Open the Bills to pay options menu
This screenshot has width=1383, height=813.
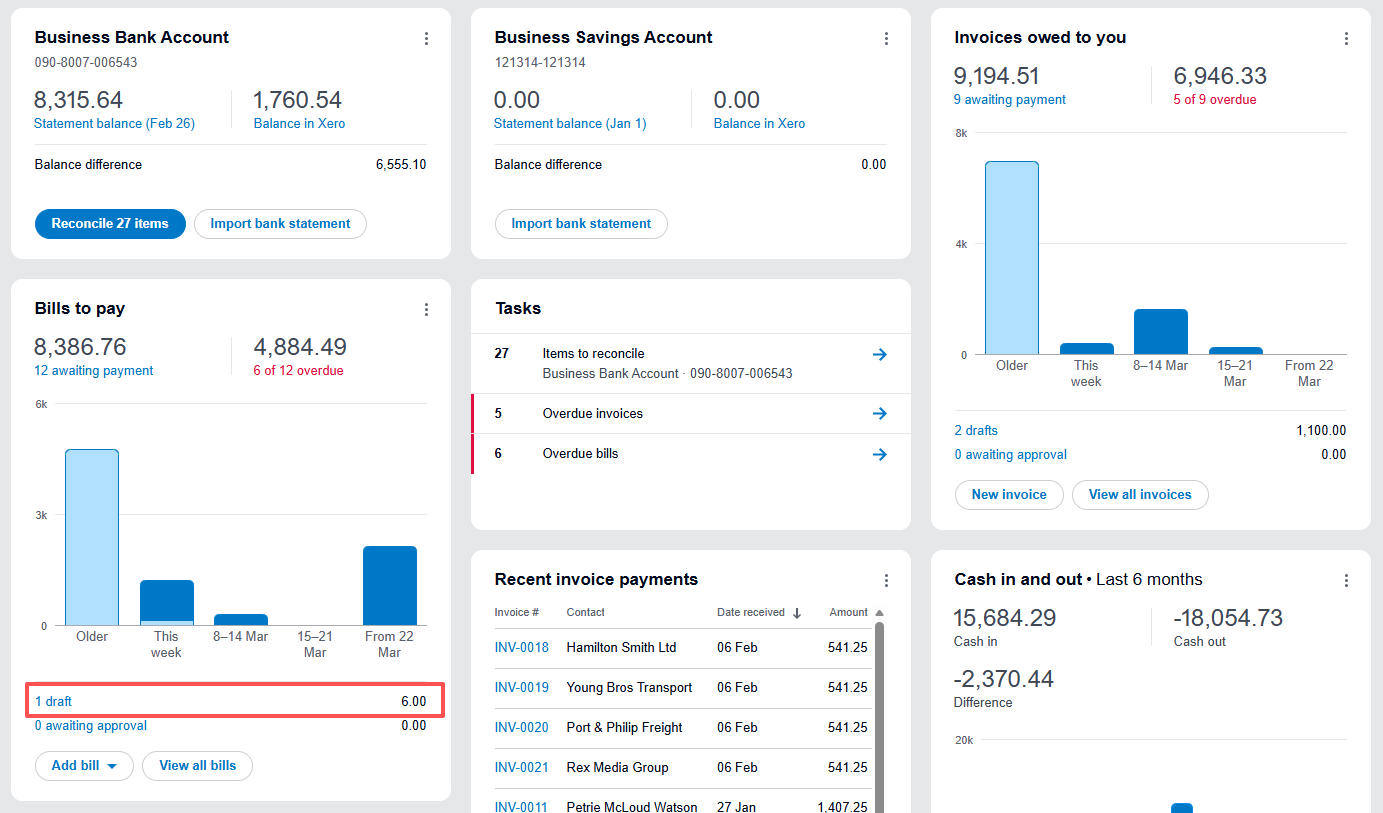427,310
